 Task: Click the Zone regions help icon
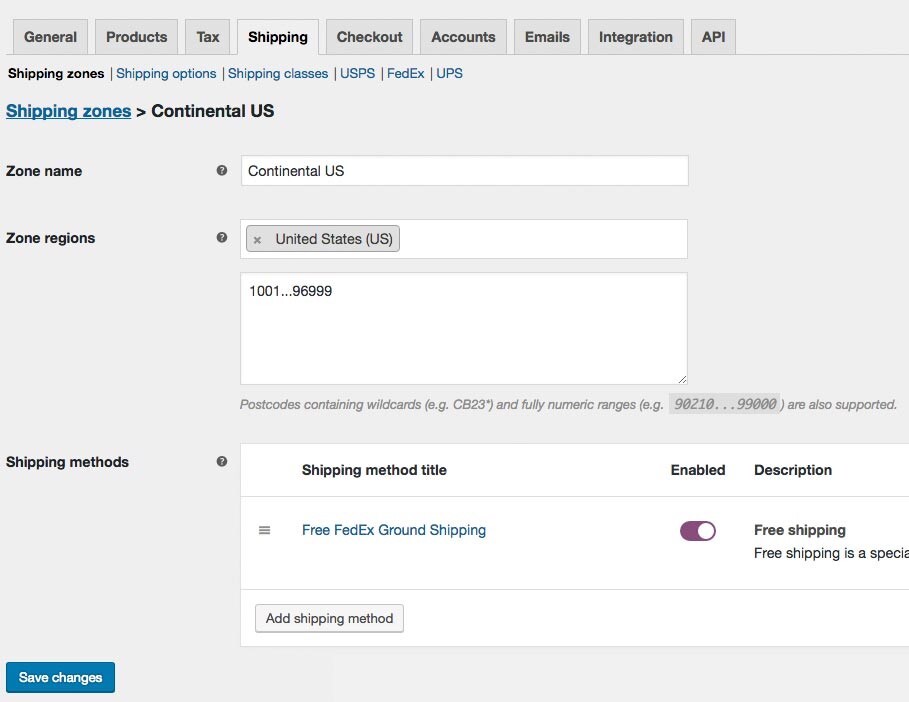point(222,238)
